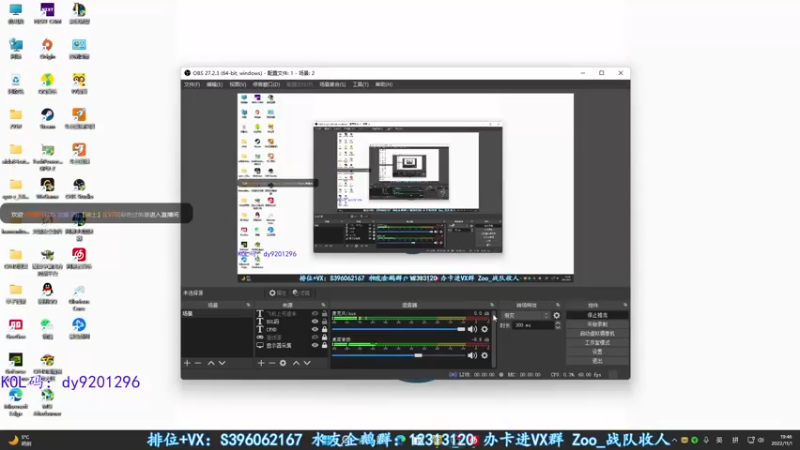Viewport: 800px width, 450px height.
Task: Move selected source up with chevron
Action: tap(296, 363)
